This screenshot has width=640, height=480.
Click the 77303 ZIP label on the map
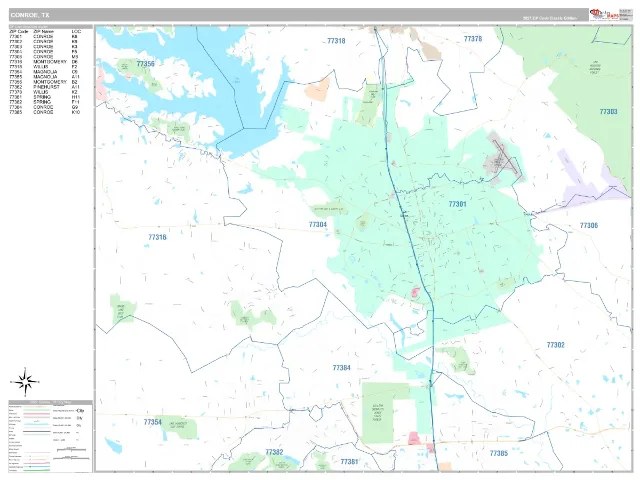(x=609, y=111)
